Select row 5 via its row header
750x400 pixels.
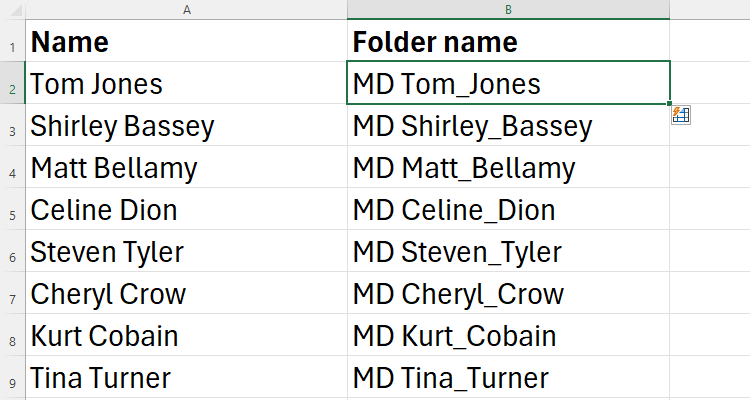(x=11, y=214)
